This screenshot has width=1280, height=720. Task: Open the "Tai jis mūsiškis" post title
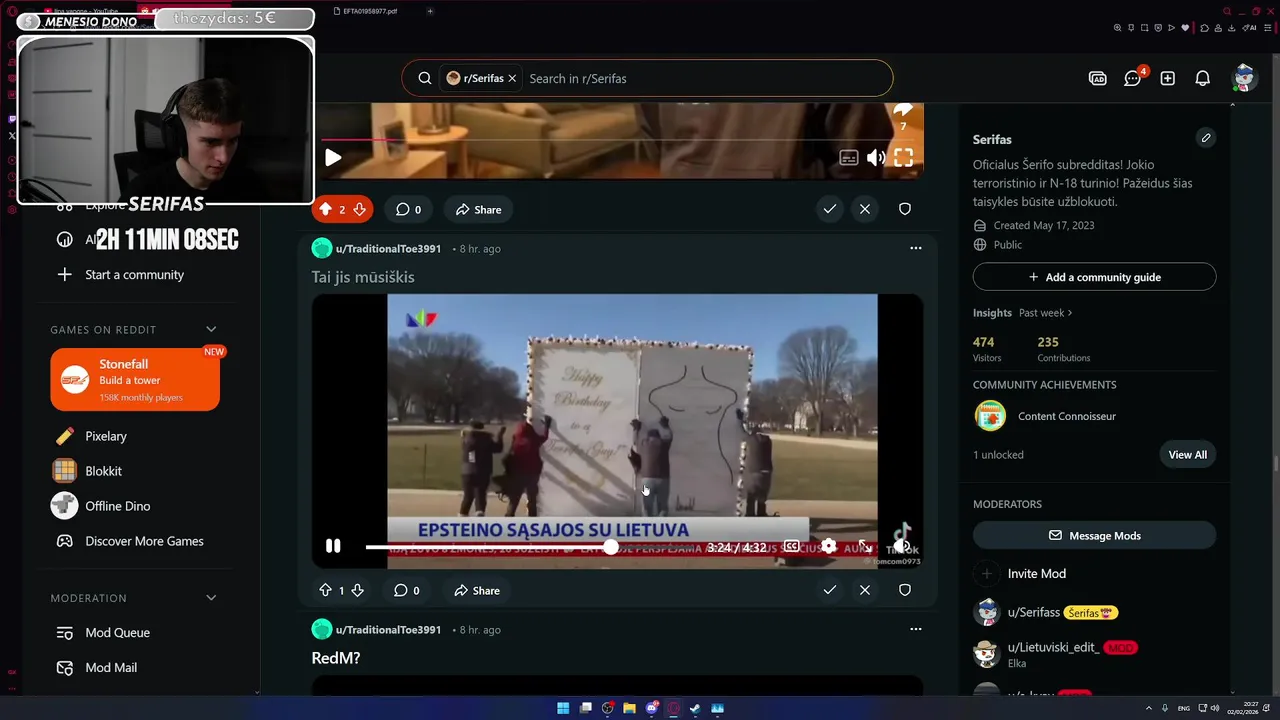point(363,277)
